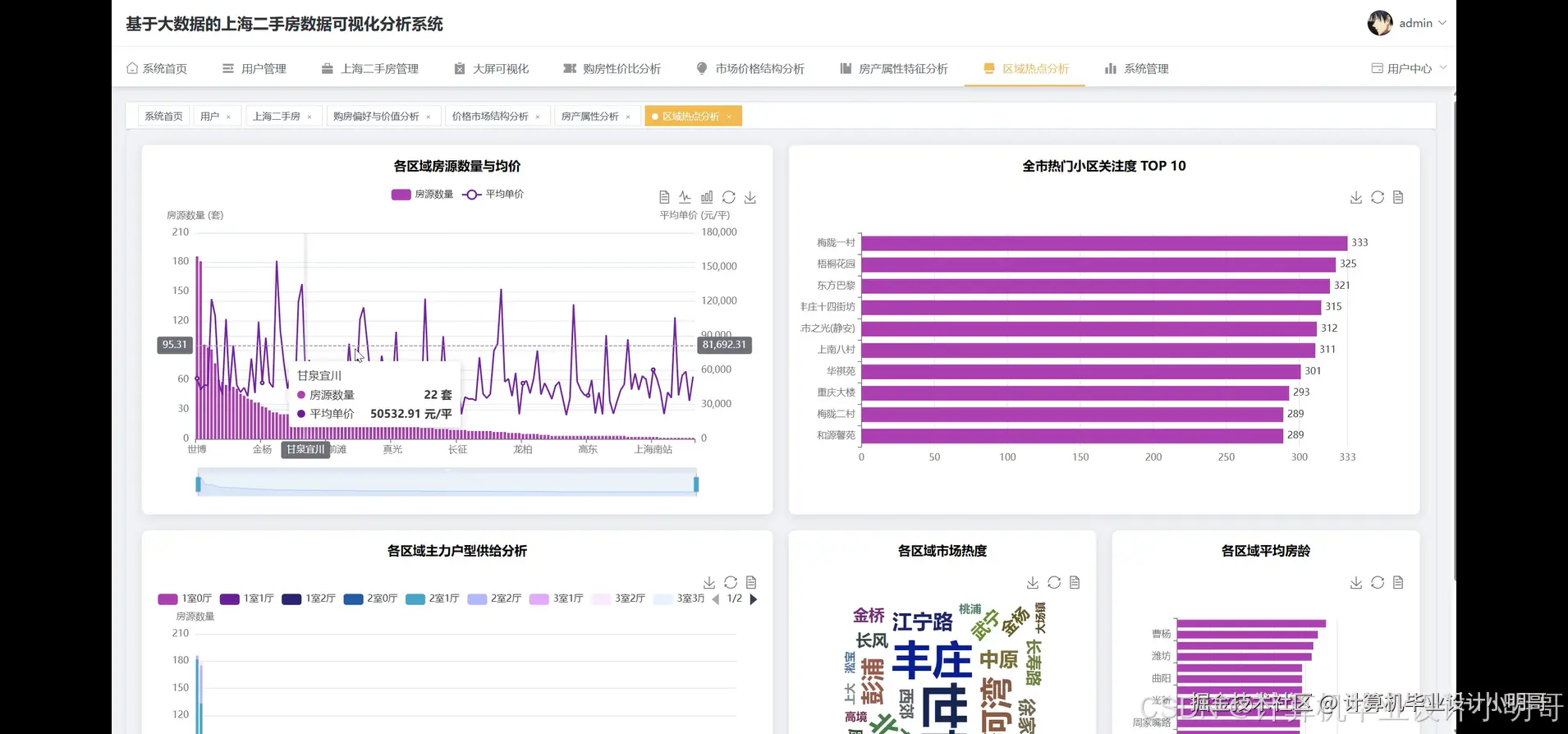The image size is (1568, 734).
Task: Click the admin avatar picture
Action: tap(1380, 23)
